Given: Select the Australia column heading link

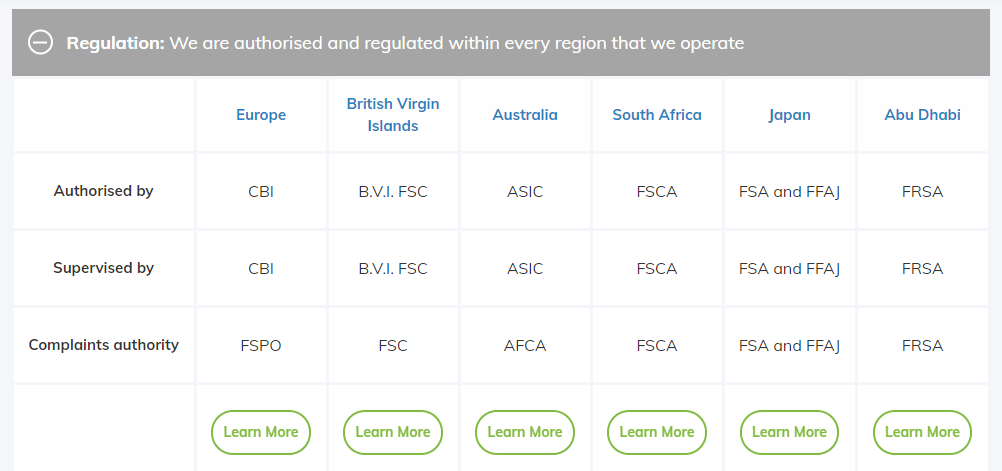Looking at the screenshot, I should click(525, 115).
